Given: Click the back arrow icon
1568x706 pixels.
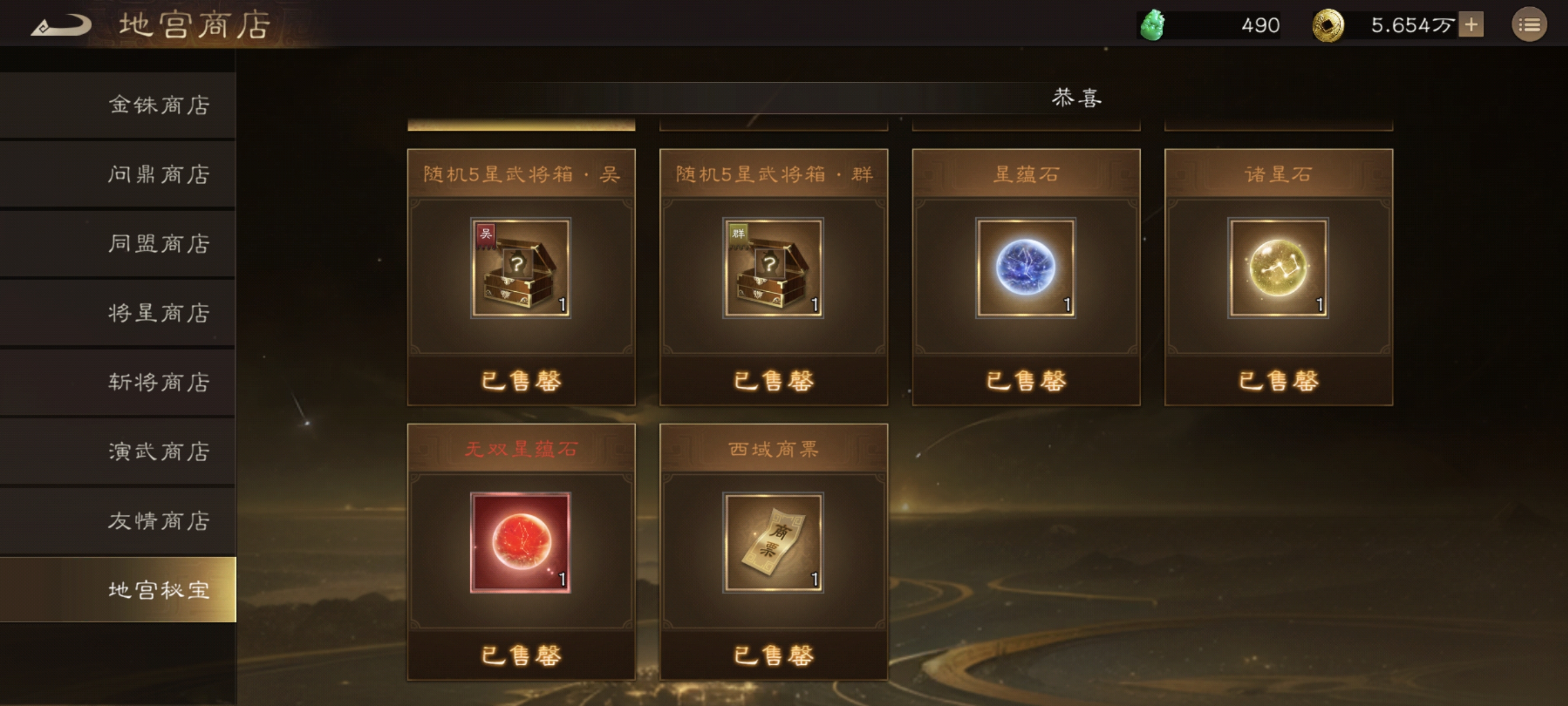Looking at the screenshot, I should [61, 25].
